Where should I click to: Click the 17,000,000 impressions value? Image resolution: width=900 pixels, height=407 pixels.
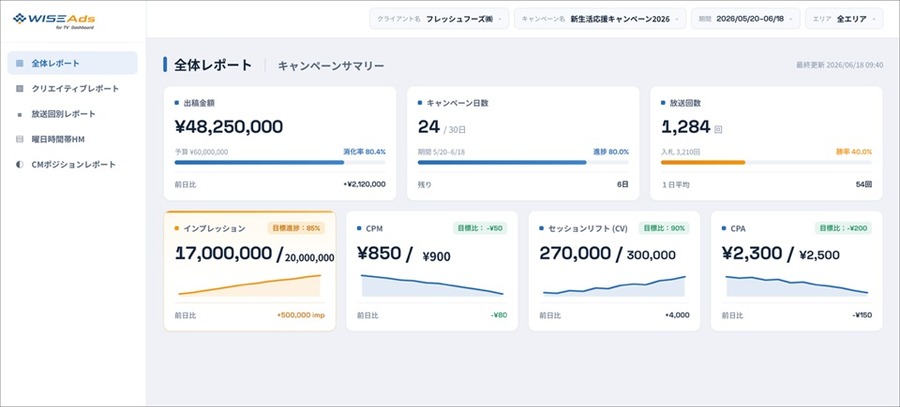[x=224, y=253]
